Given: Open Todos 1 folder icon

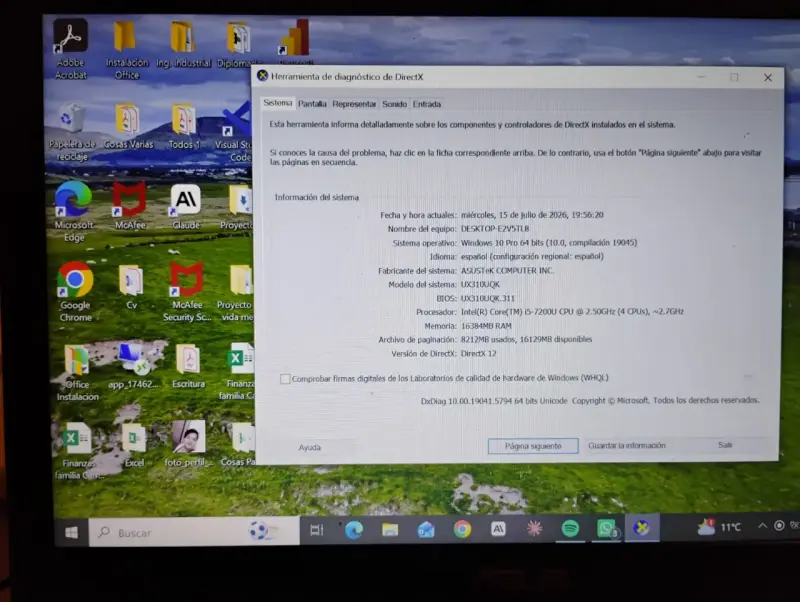Looking at the screenshot, I should [x=184, y=126].
